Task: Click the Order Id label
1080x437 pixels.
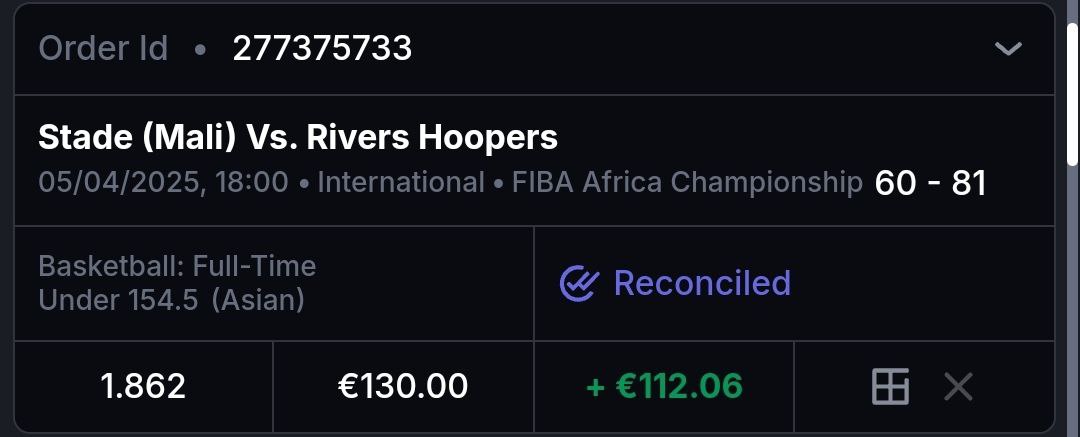Action: click(x=103, y=48)
